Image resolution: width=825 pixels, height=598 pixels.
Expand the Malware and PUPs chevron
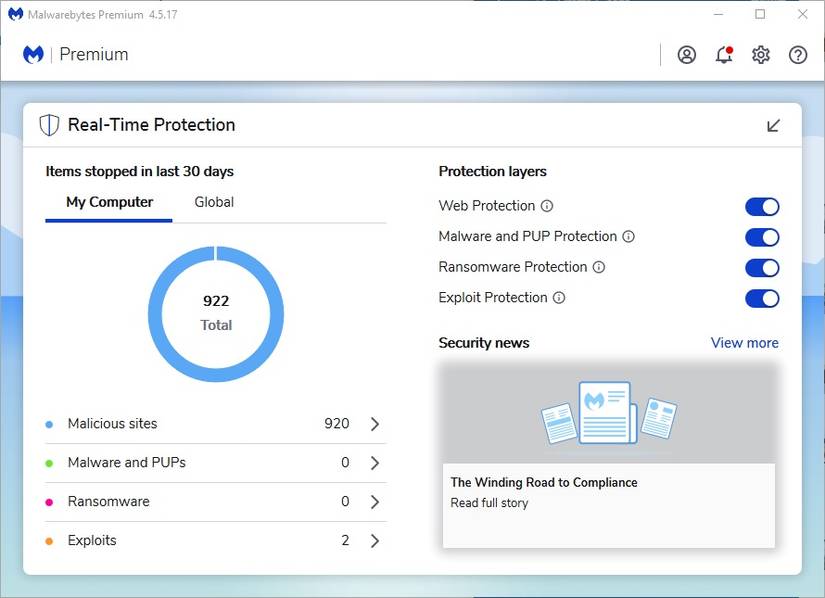(375, 463)
